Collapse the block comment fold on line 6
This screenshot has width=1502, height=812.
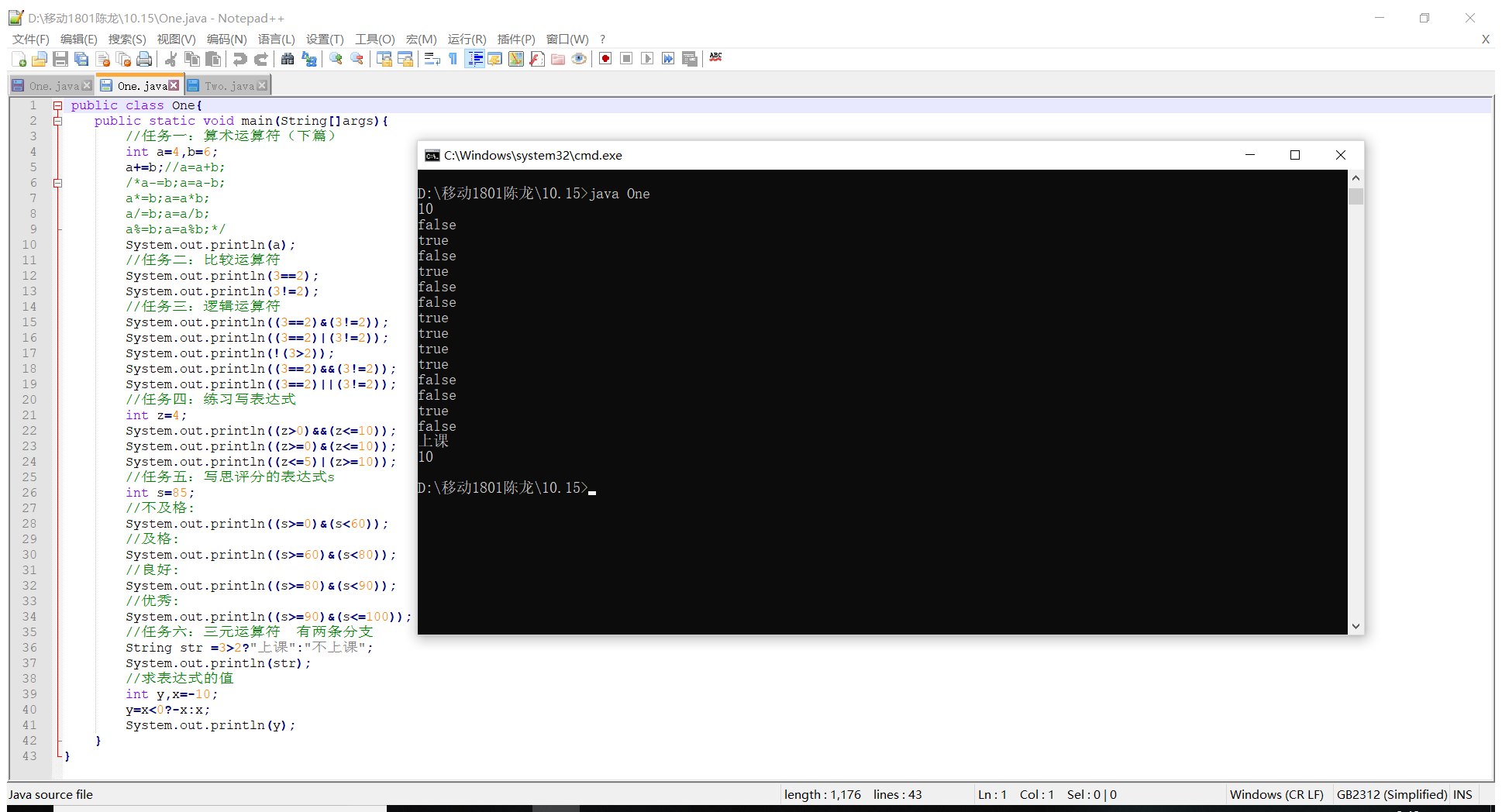[x=57, y=183]
